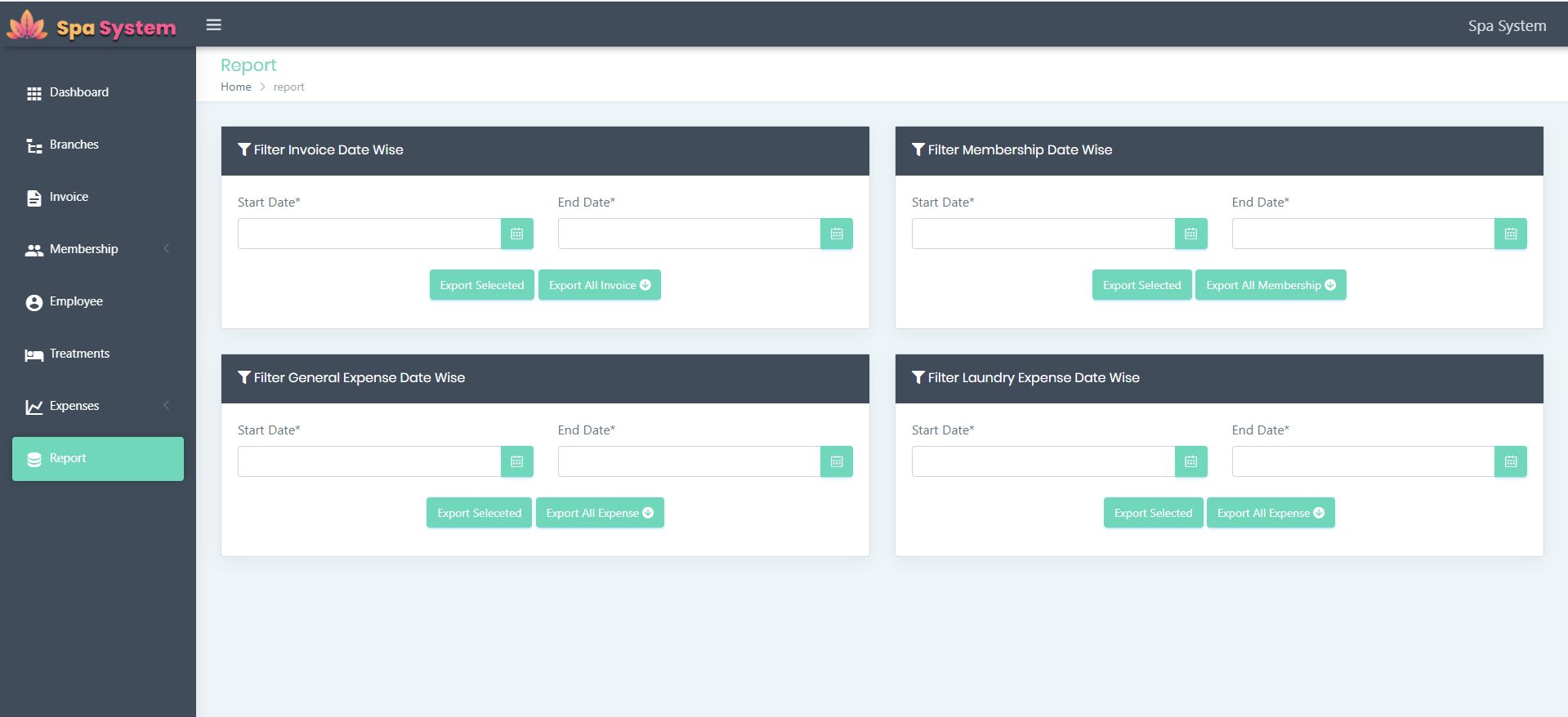Open calendar for General Expense End Date

[x=837, y=461]
